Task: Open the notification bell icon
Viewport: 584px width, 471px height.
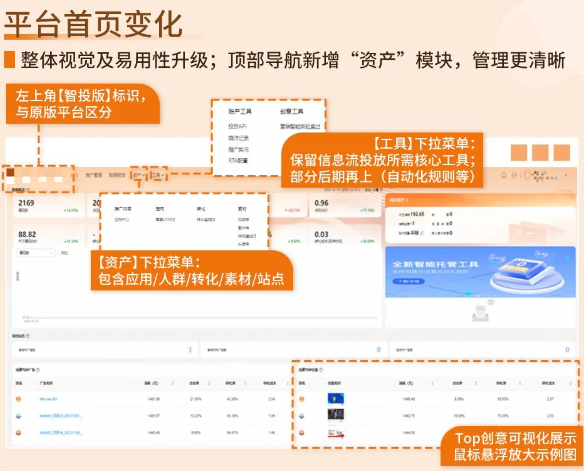Action: (x=504, y=175)
